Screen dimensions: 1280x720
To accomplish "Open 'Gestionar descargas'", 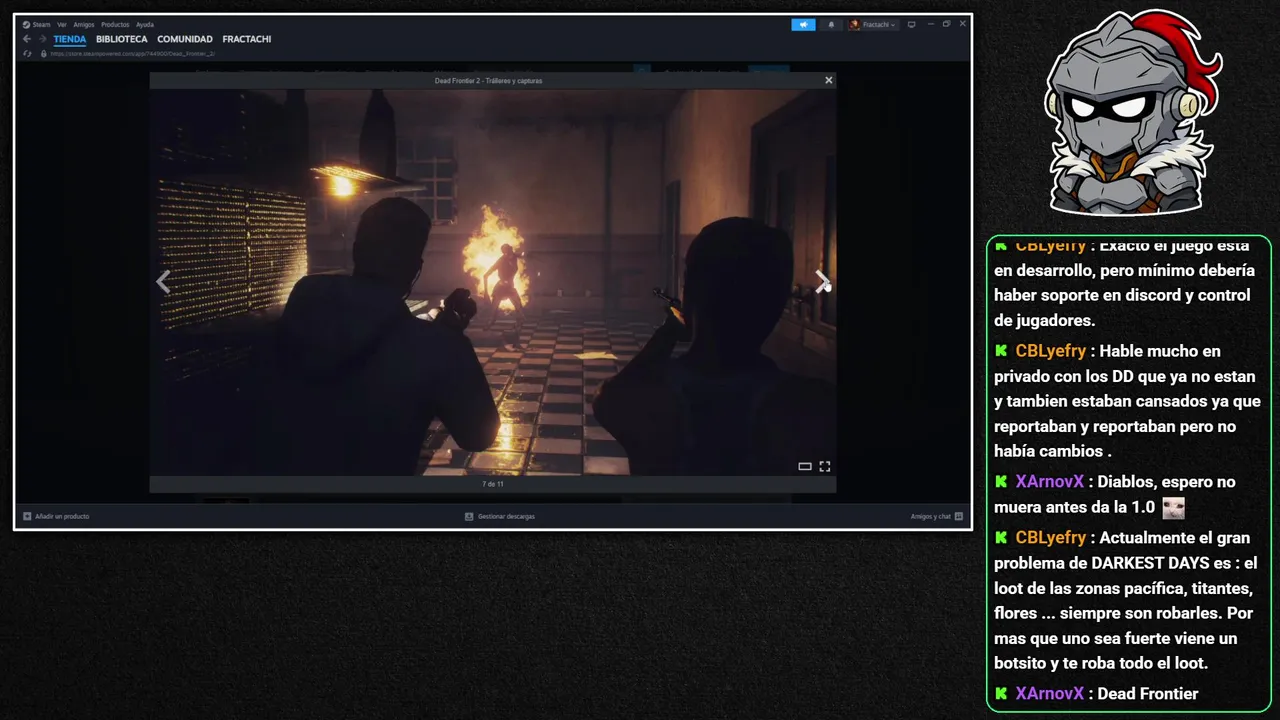I will [500, 516].
